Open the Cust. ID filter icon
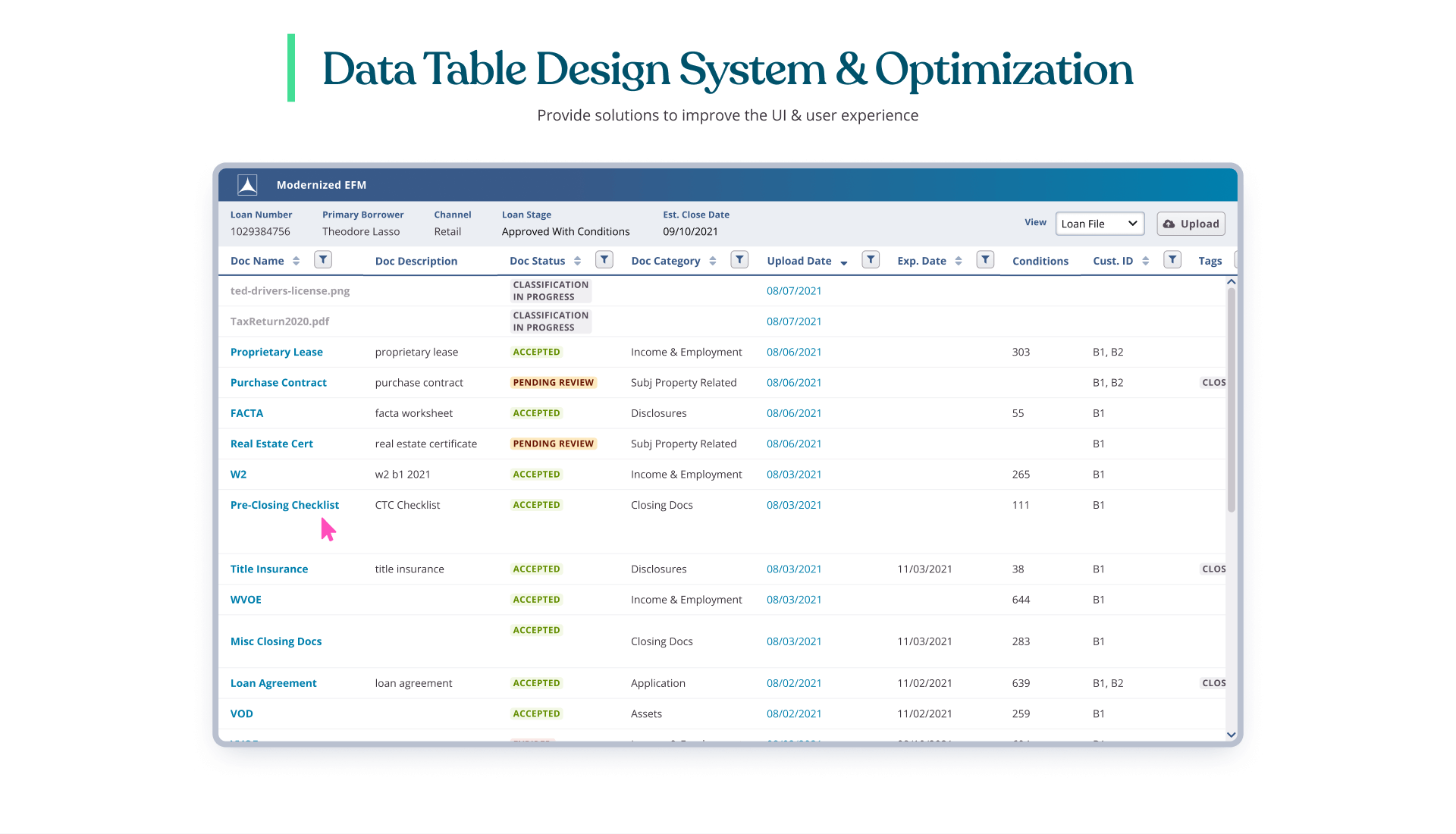The height and width of the screenshot is (834, 1456). click(1172, 260)
